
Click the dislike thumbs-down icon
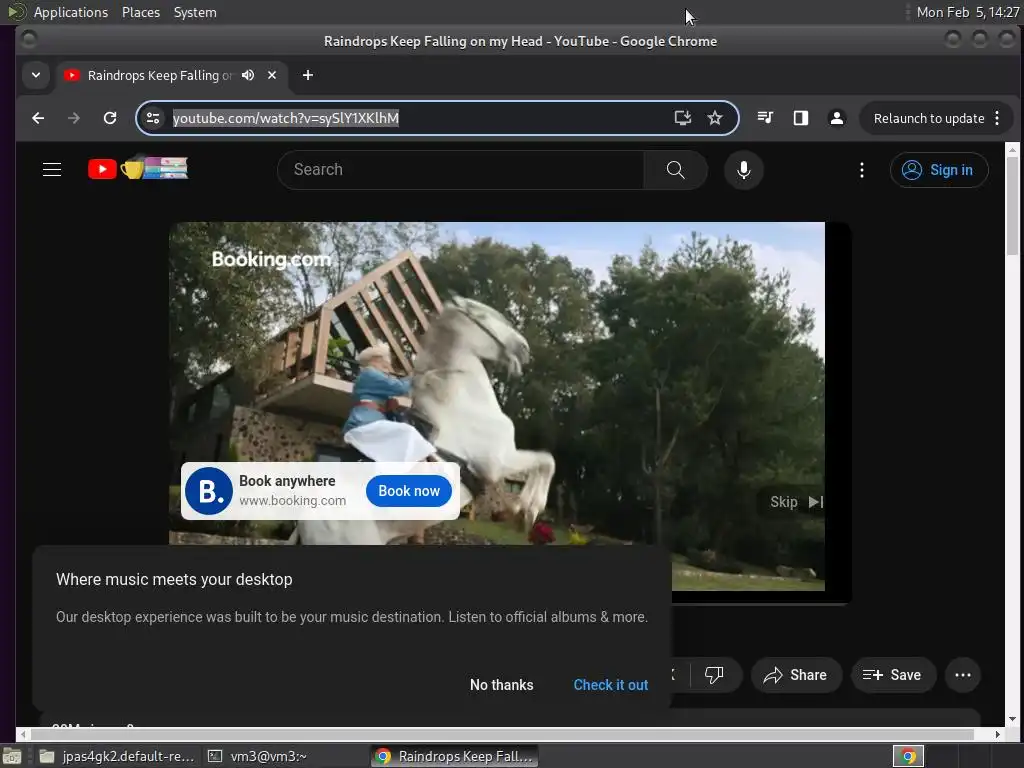click(714, 675)
